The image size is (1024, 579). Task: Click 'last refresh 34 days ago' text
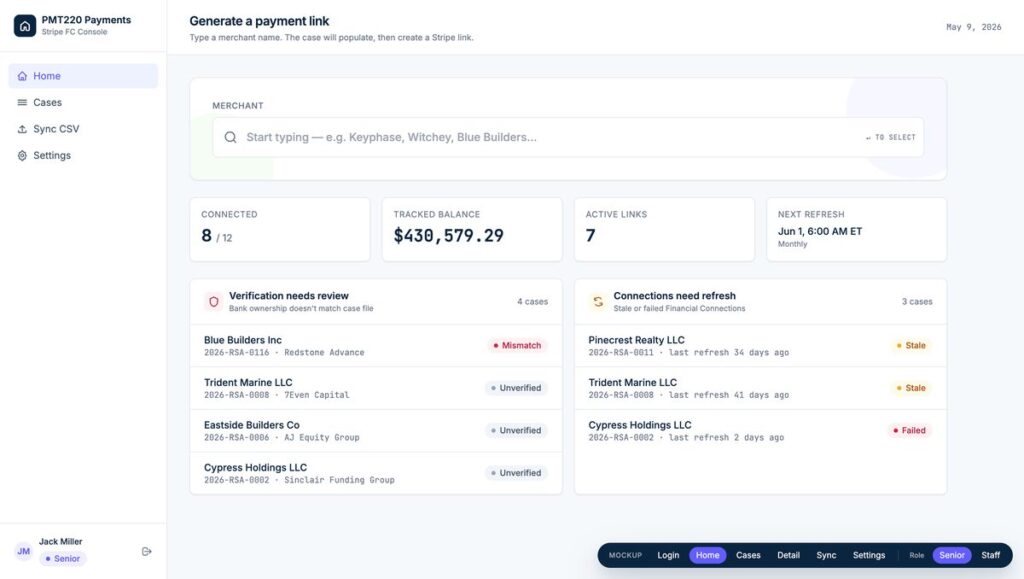[x=728, y=352]
